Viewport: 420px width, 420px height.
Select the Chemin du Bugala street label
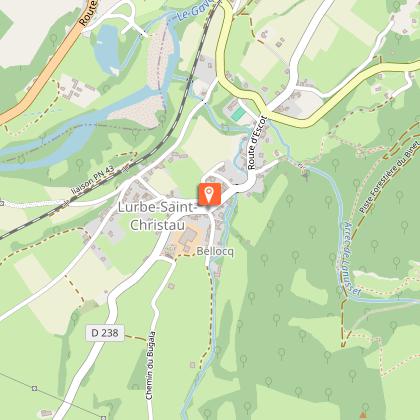coord(150,365)
